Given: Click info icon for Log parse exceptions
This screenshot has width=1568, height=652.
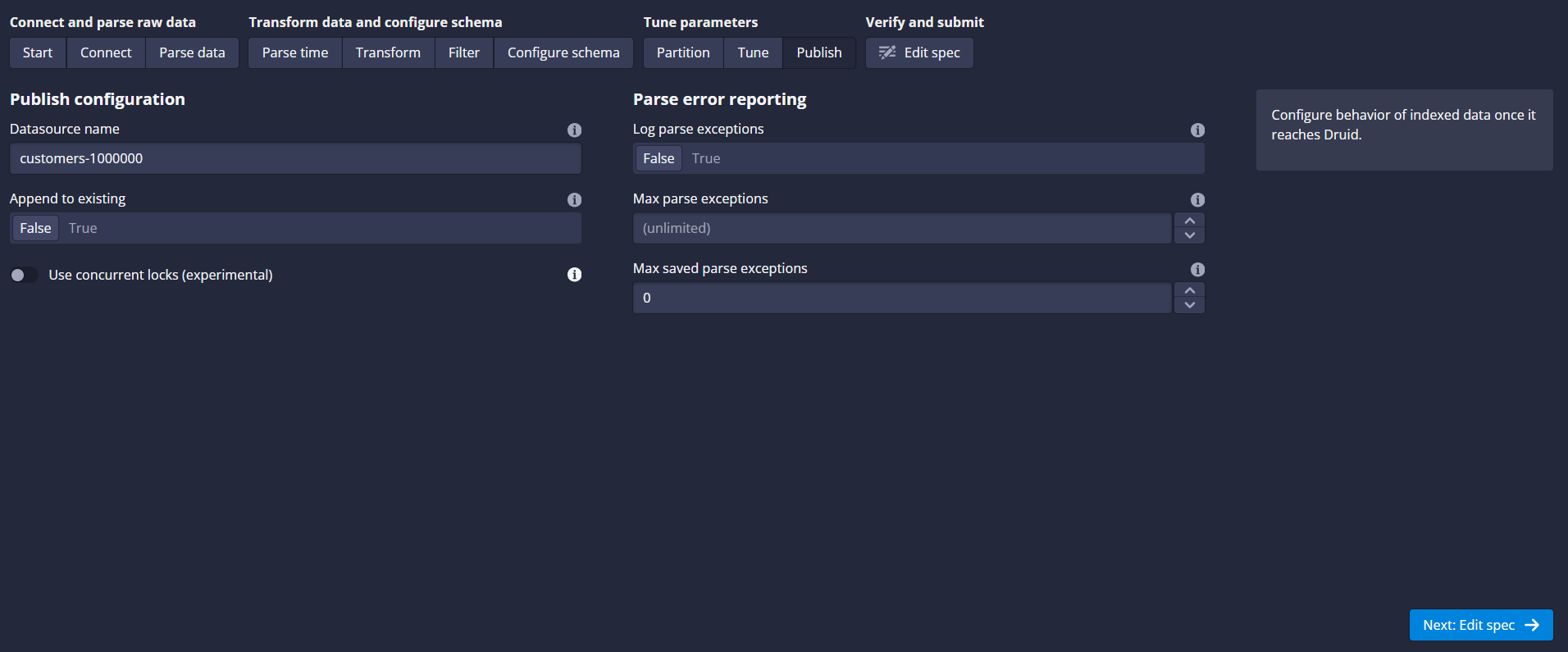Looking at the screenshot, I should point(1197,130).
